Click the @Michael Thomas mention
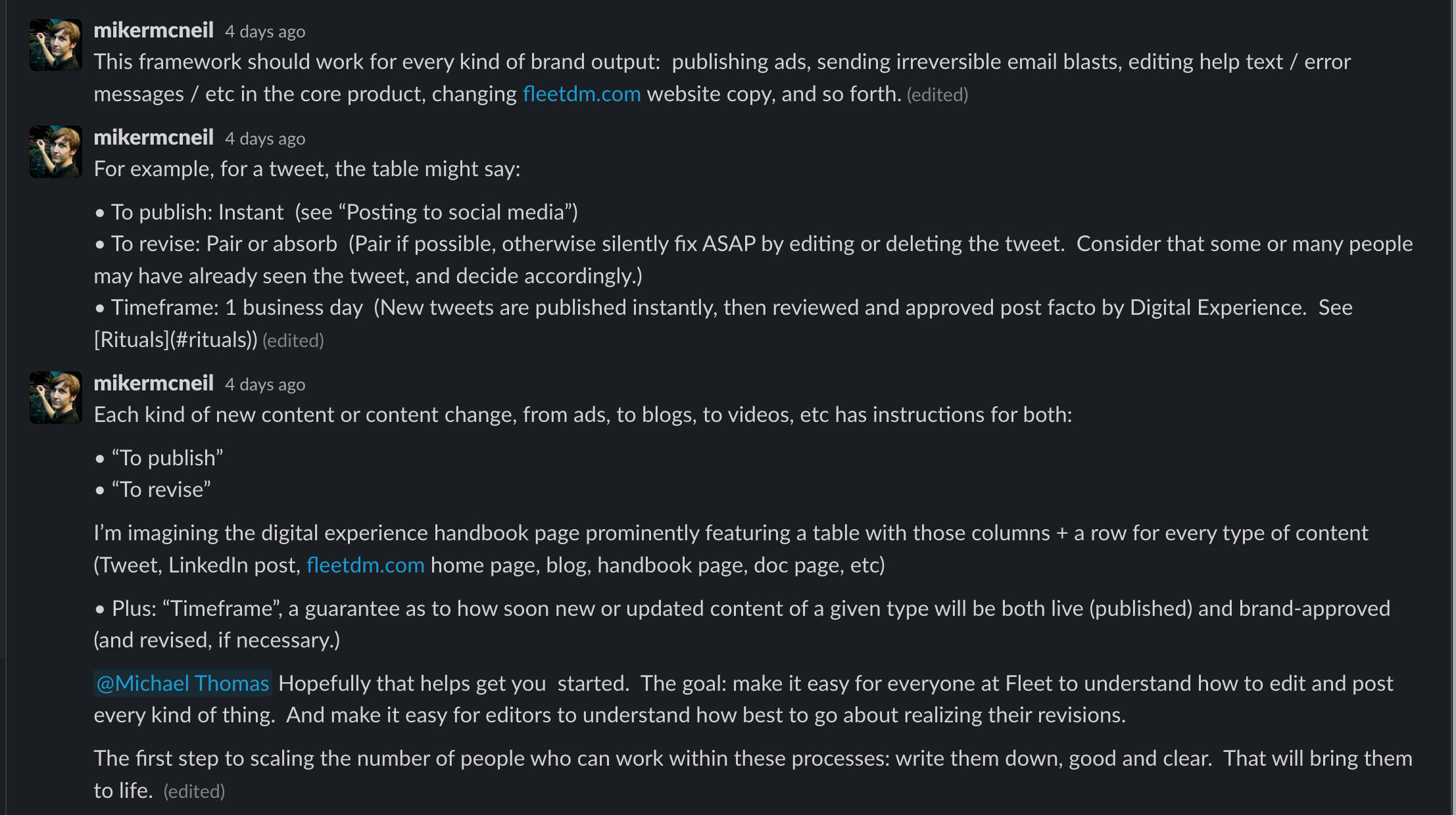The image size is (1456, 815). pos(183,684)
